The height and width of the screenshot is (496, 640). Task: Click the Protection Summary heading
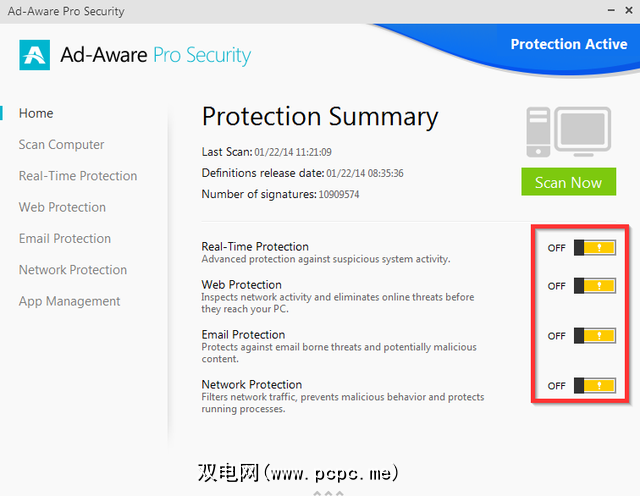pos(320,117)
